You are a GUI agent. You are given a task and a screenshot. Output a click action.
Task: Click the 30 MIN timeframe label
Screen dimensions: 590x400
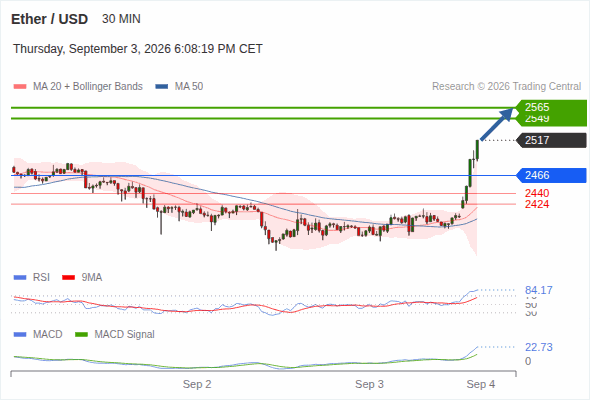(x=121, y=19)
